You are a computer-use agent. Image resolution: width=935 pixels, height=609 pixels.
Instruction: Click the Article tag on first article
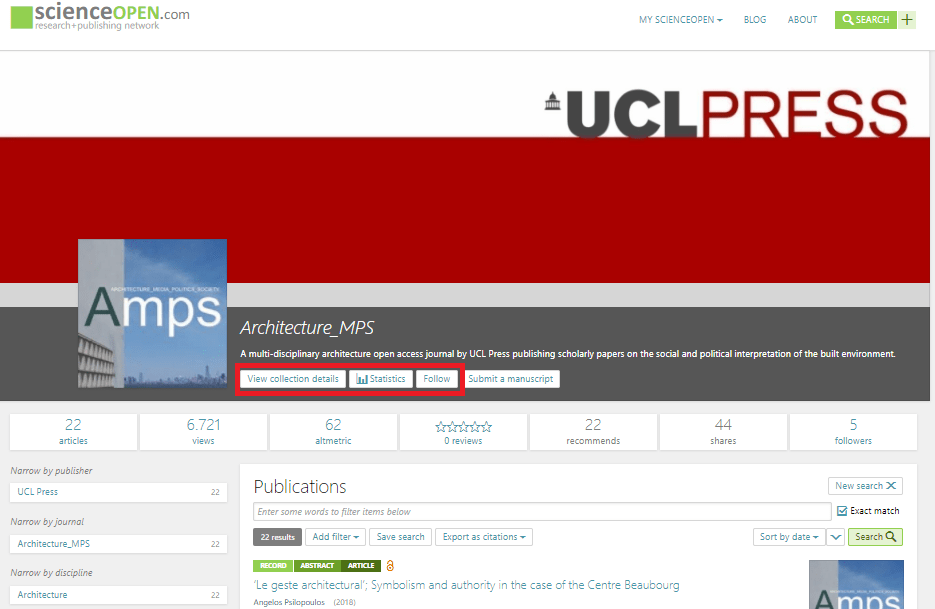[x=361, y=565]
